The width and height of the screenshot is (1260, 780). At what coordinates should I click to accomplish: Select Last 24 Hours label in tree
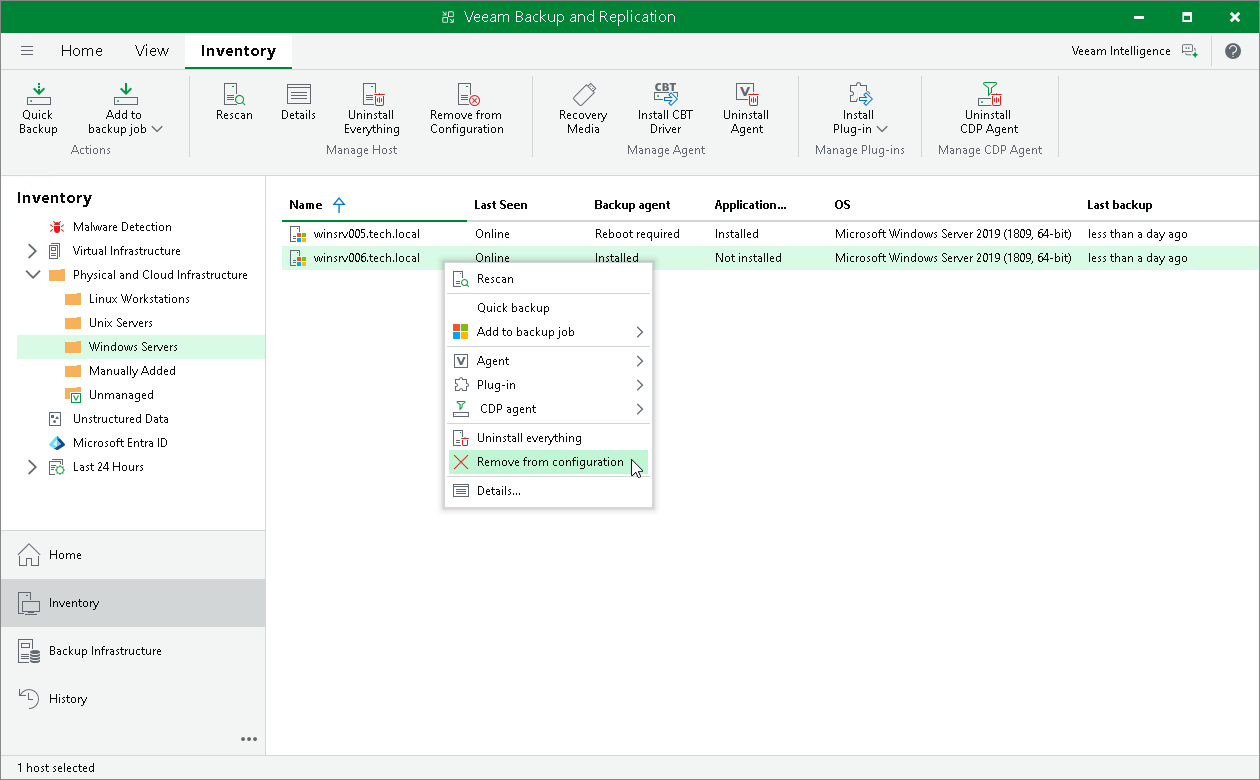108,467
